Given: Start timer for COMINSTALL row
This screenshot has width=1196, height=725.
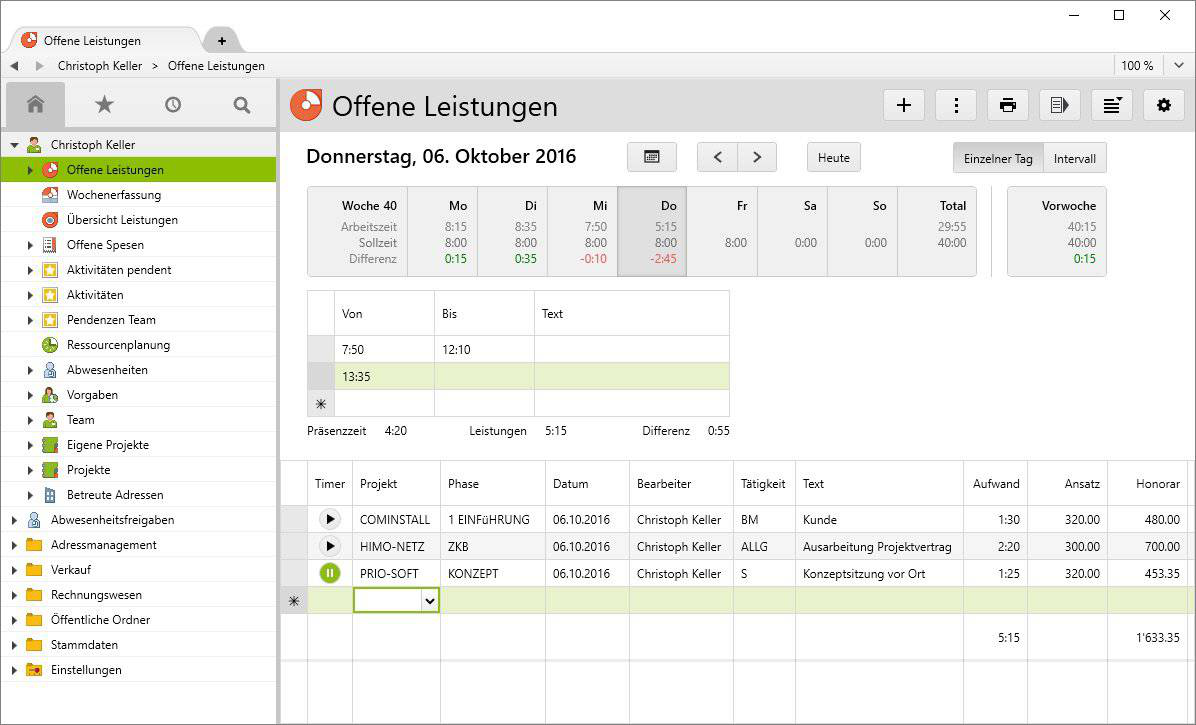Looking at the screenshot, I should 330,519.
